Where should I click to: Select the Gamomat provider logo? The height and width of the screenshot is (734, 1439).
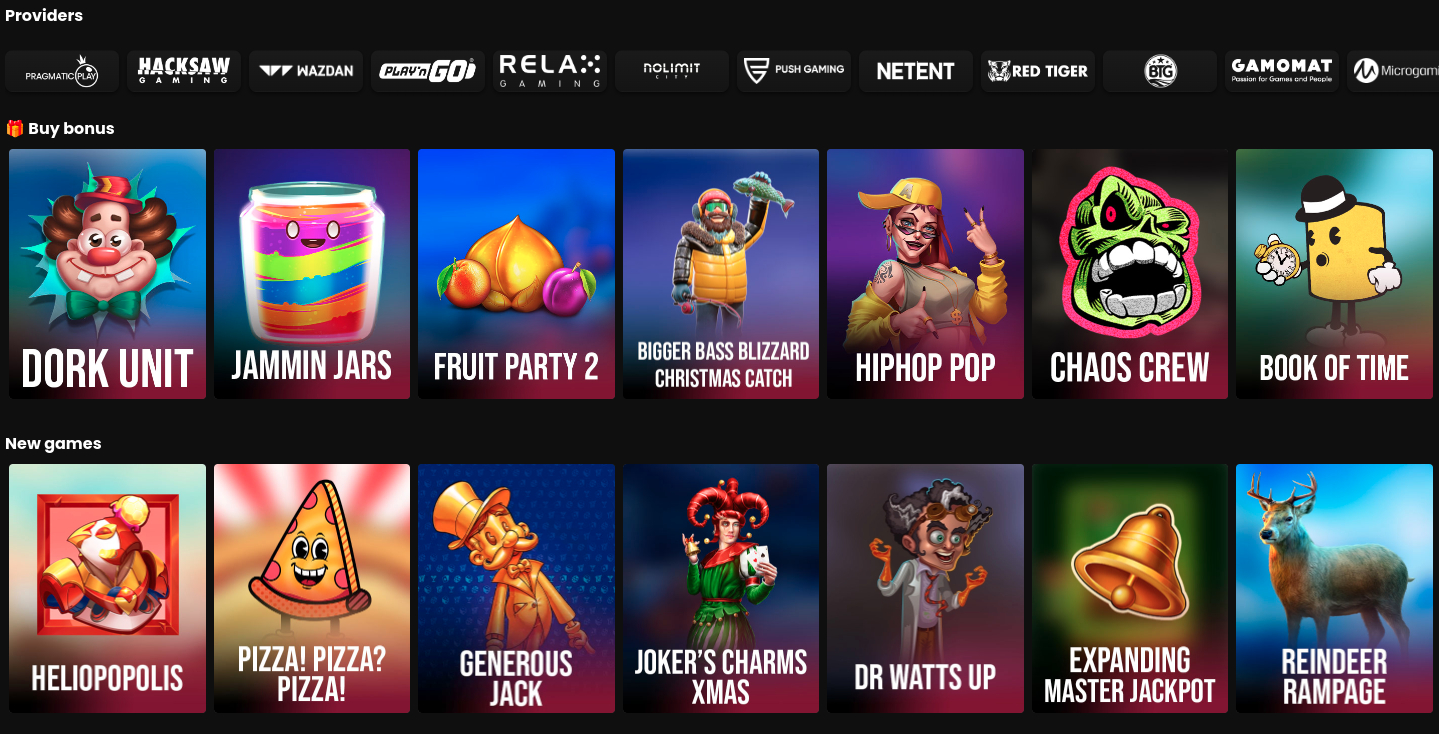pos(1282,71)
